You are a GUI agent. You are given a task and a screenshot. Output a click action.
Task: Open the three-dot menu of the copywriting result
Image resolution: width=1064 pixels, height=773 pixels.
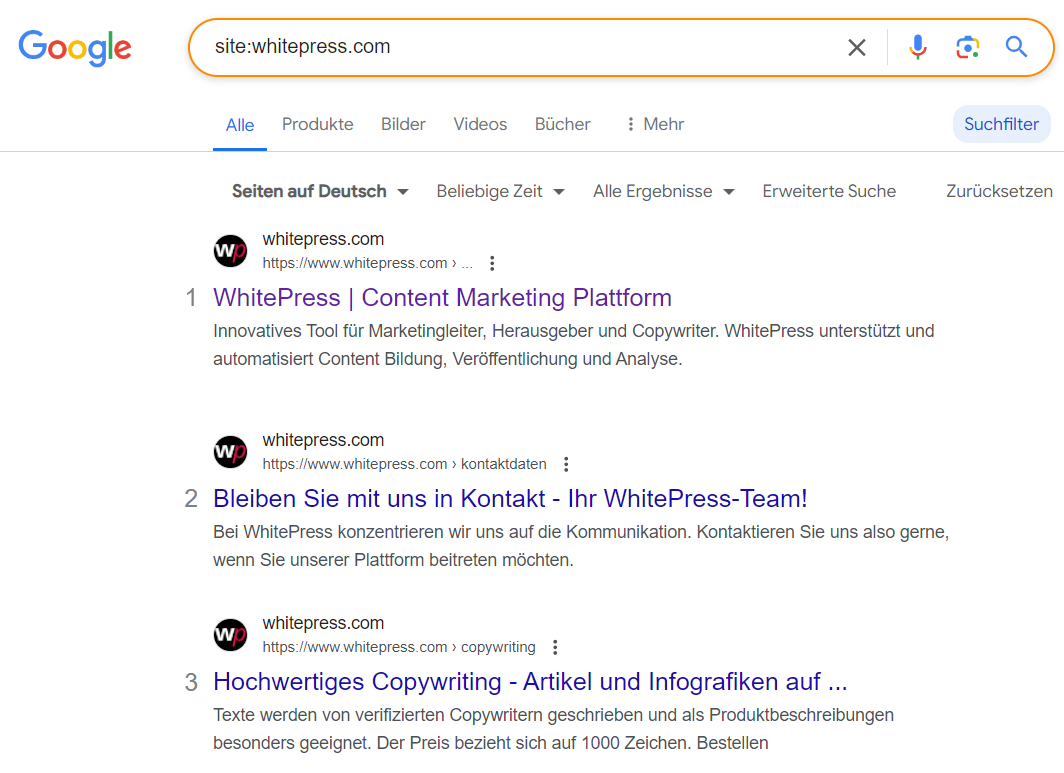coord(555,647)
